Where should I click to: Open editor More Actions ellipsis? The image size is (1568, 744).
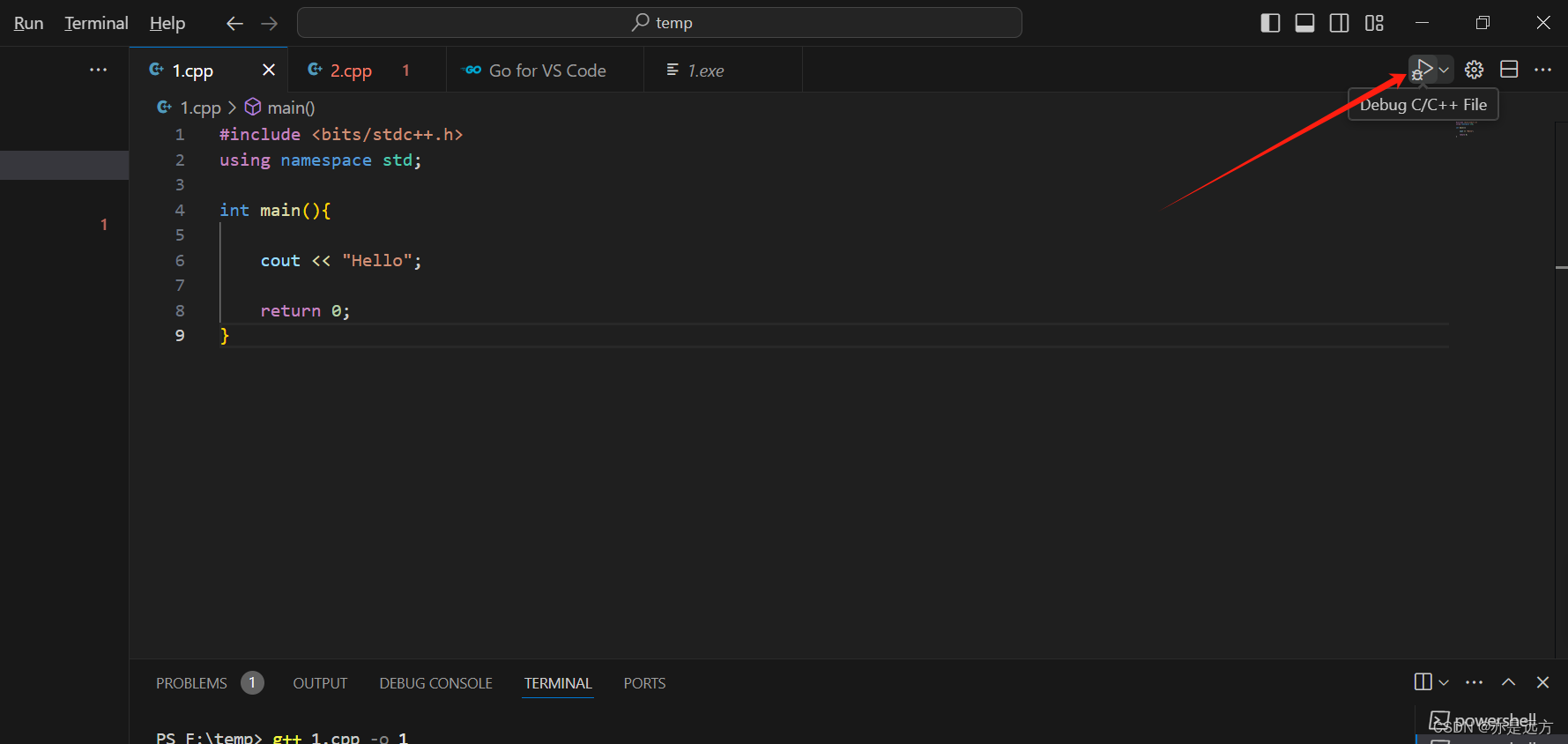(x=1542, y=70)
